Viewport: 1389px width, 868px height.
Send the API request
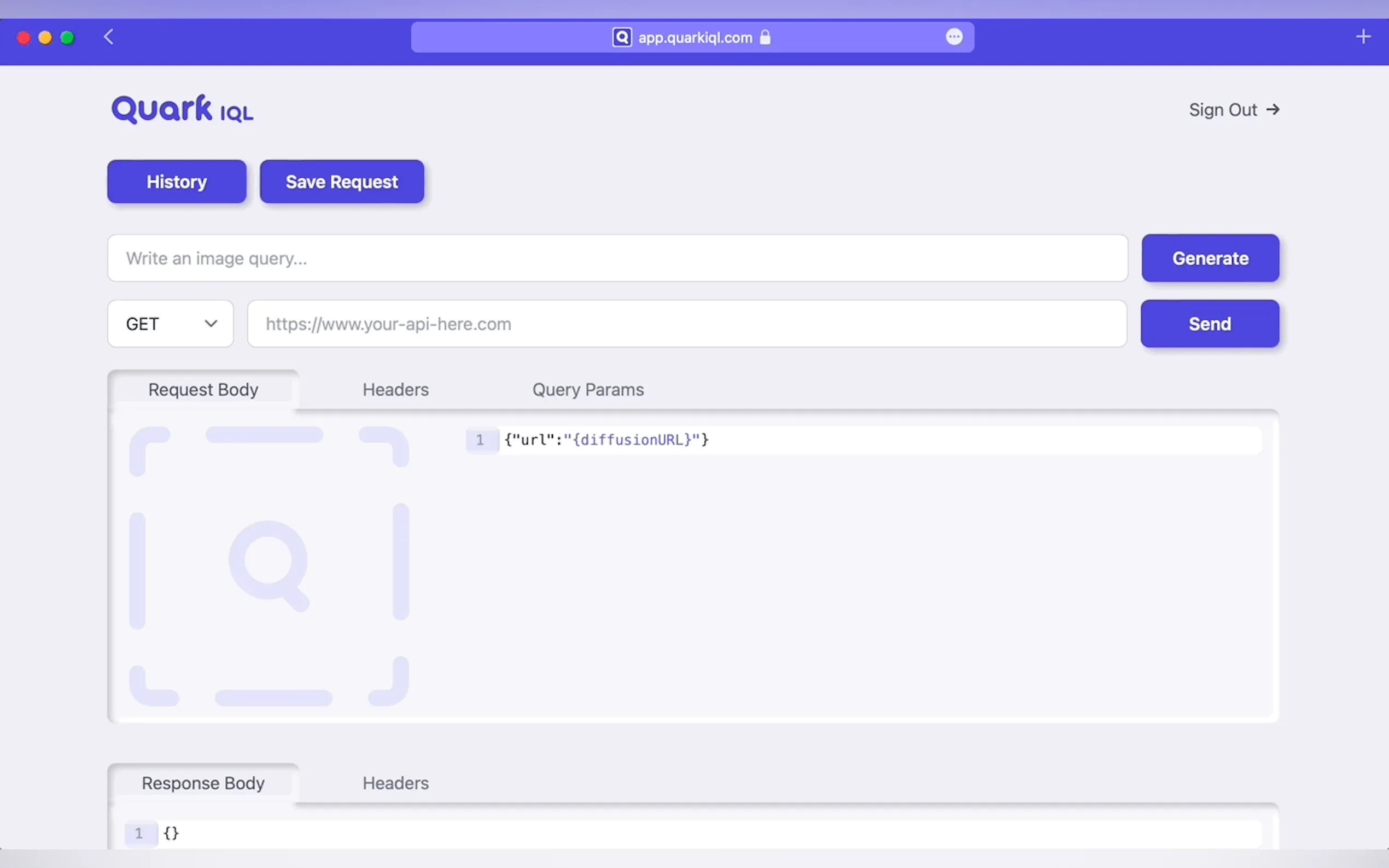coord(1209,324)
